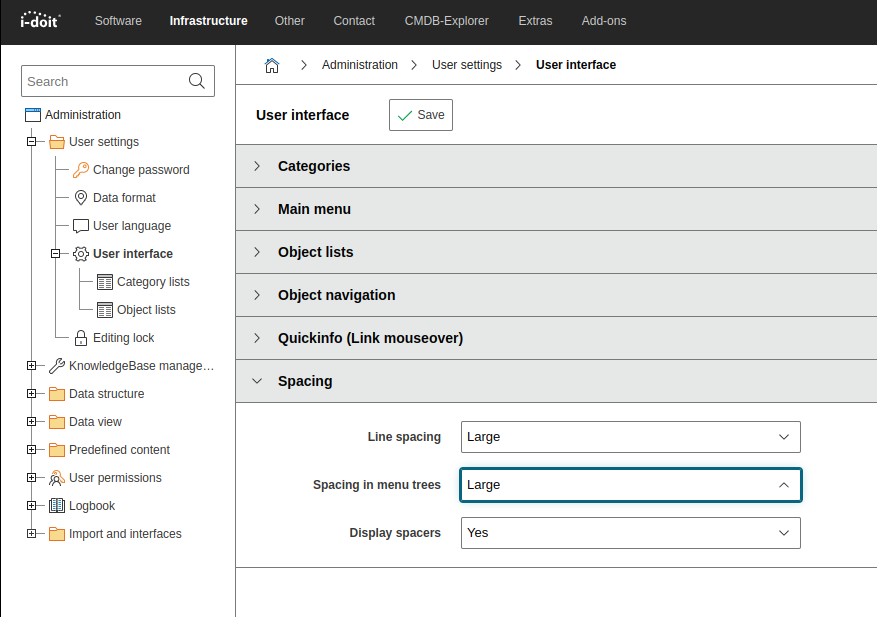
Task: Click the home breadcrumb icon
Action: (272, 65)
